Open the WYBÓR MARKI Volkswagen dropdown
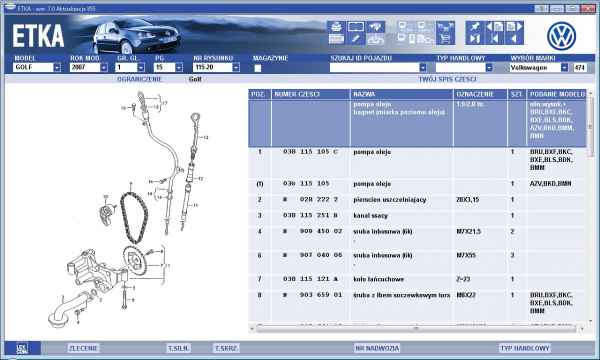Image resolution: width=600 pixels, height=360 pixels. coord(564,67)
